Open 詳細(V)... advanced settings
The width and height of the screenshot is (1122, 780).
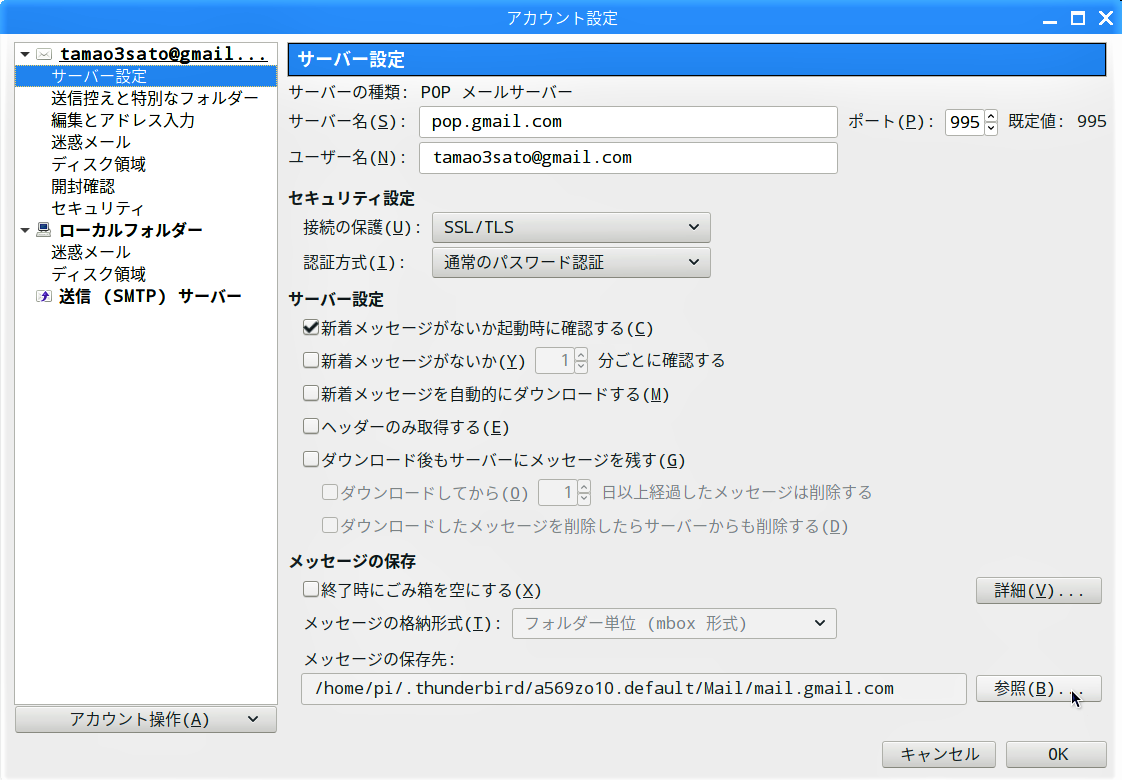pos(1038,590)
